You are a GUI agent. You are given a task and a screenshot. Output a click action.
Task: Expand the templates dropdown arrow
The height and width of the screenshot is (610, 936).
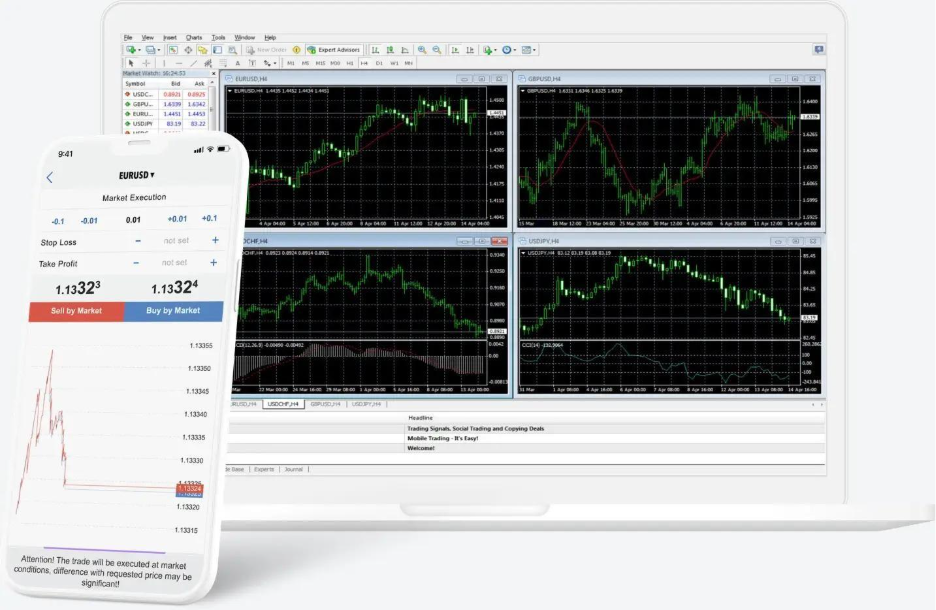click(534, 49)
